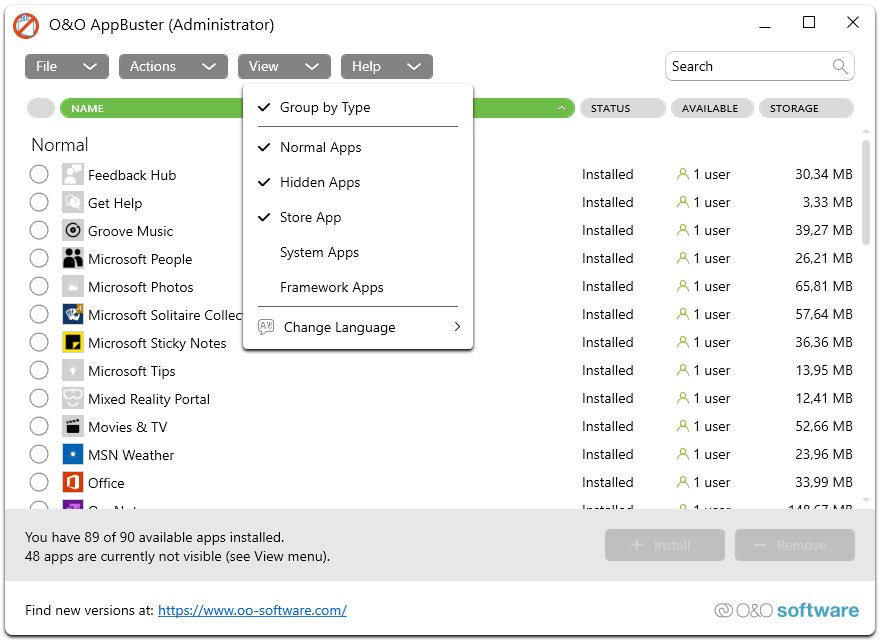Uncheck Hidden Apps in View menu

319,182
